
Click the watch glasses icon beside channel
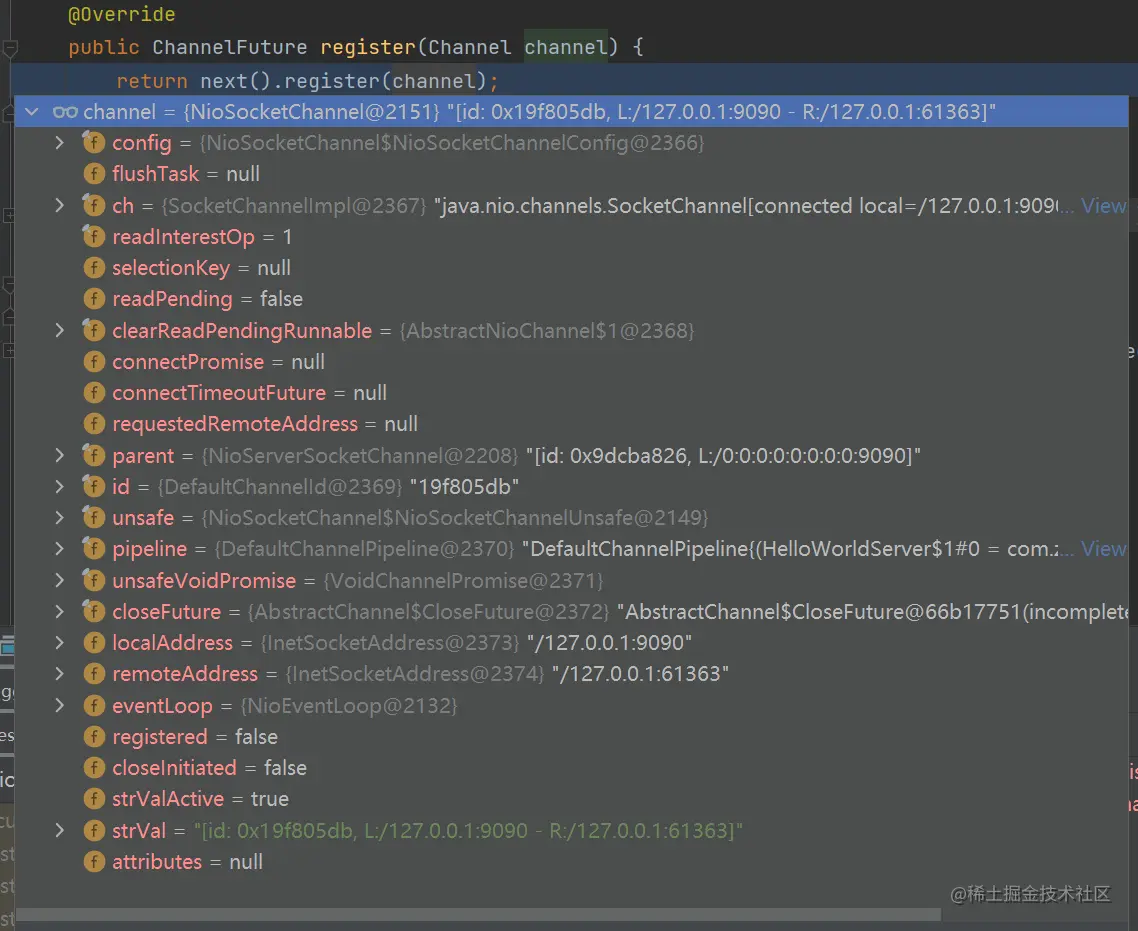65,112
